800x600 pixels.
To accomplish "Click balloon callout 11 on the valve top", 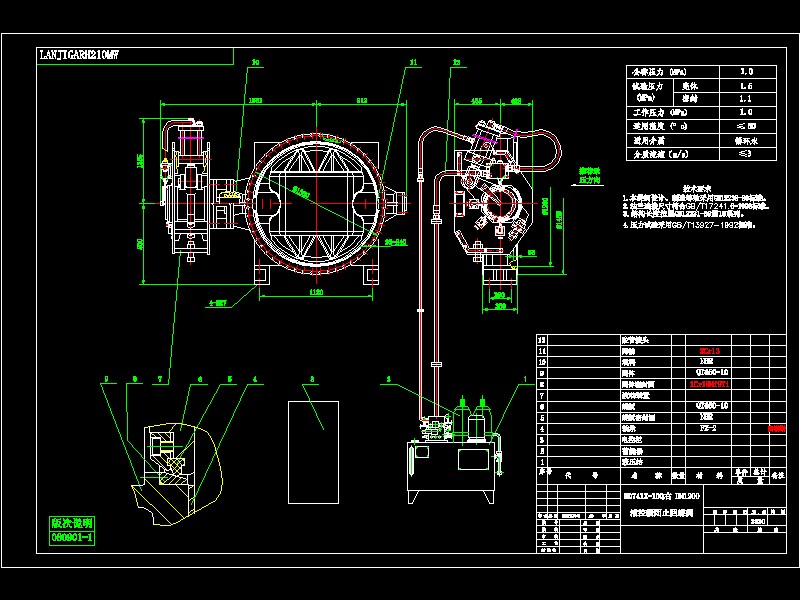I will coord(413,60).
